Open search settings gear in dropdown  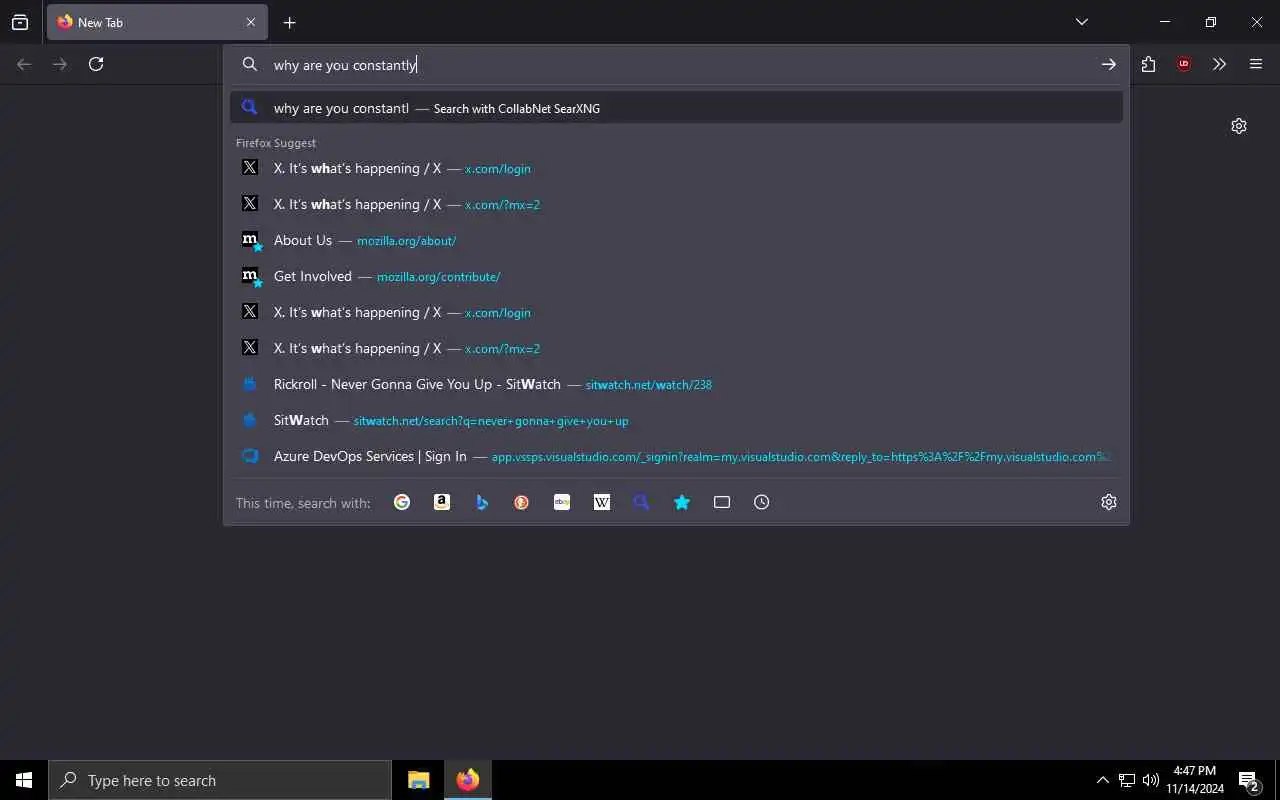(1109, 502)
